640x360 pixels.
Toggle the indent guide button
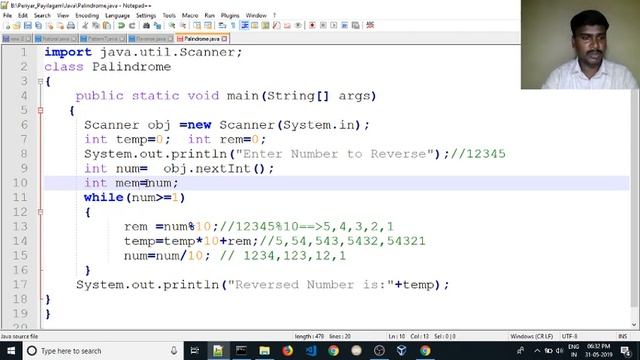click(244, 25)
